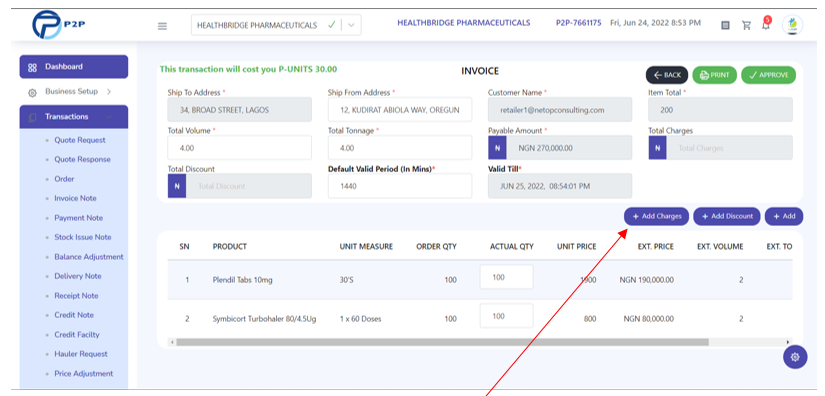
Task: Click the grid icon beside the cart
Action: pyautogui.click(x=725, y=25)
